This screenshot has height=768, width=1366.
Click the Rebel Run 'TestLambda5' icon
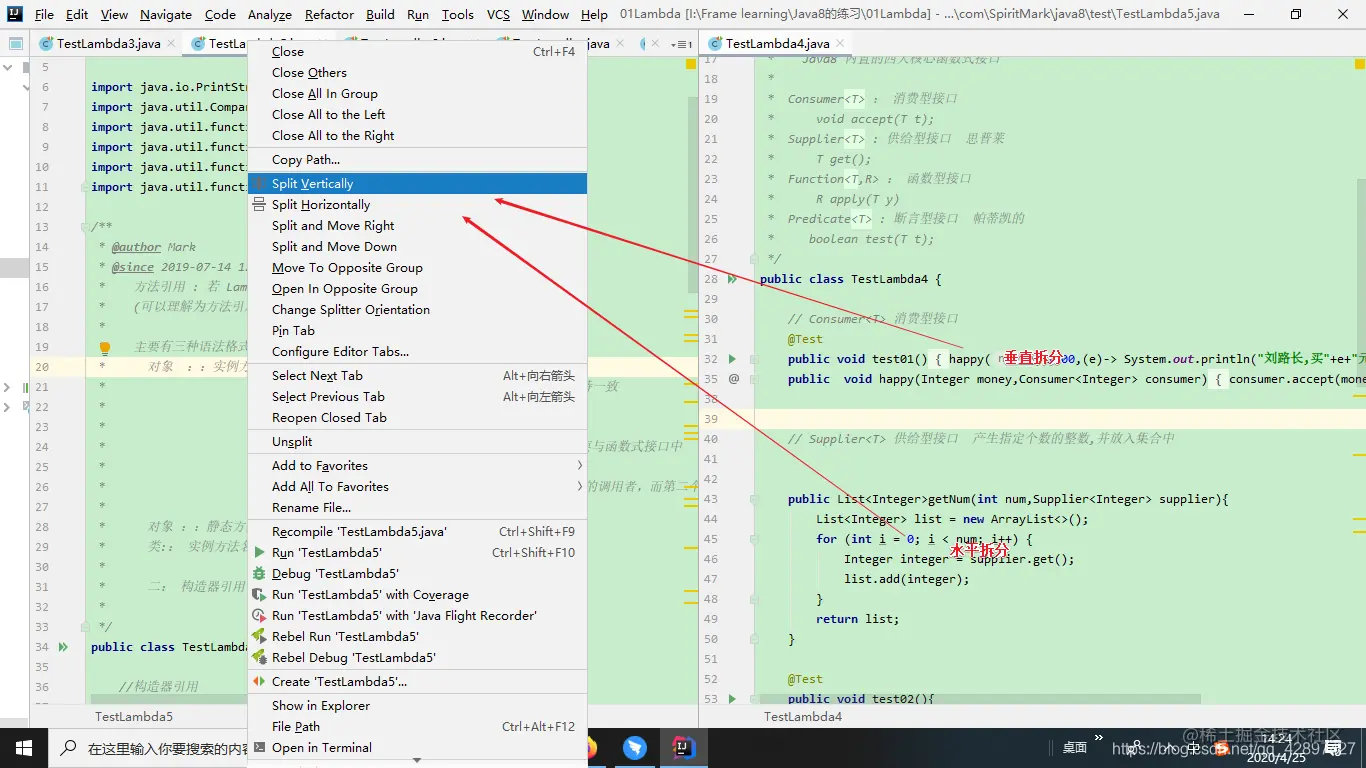click(260, 637)
